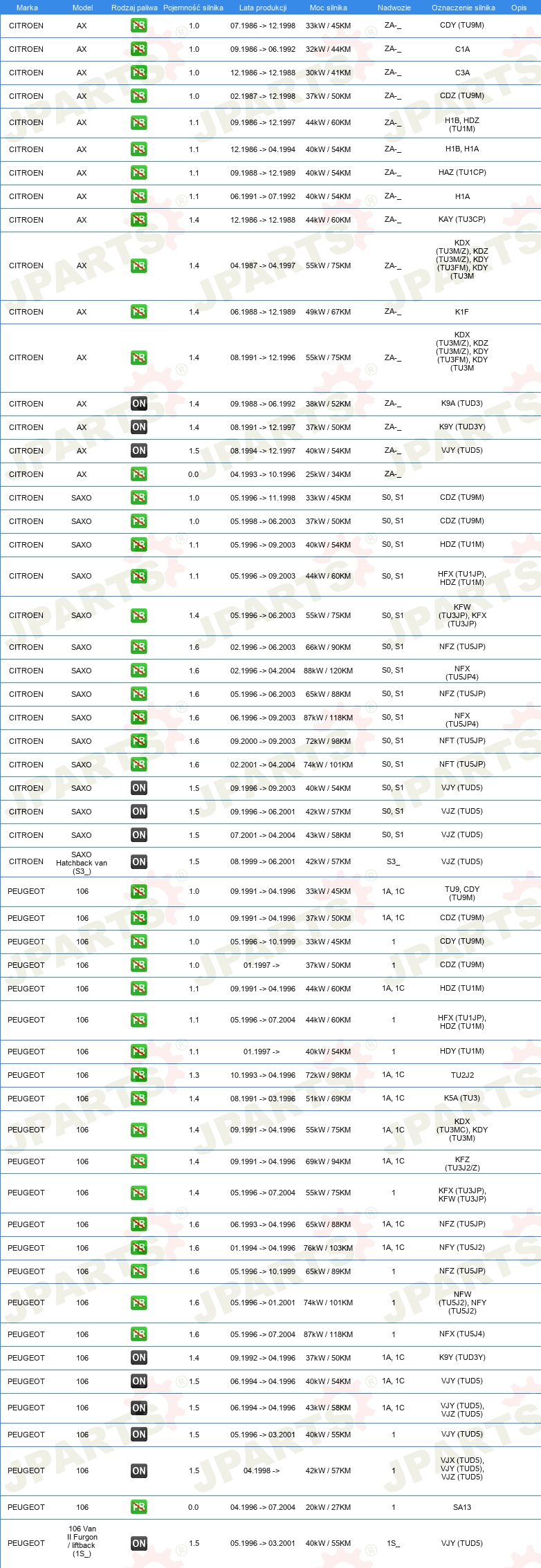Click the date range 05.1996 -> 01.2001
The height and width of the screenshot is (1568, 541).
tap(263, 1303)
